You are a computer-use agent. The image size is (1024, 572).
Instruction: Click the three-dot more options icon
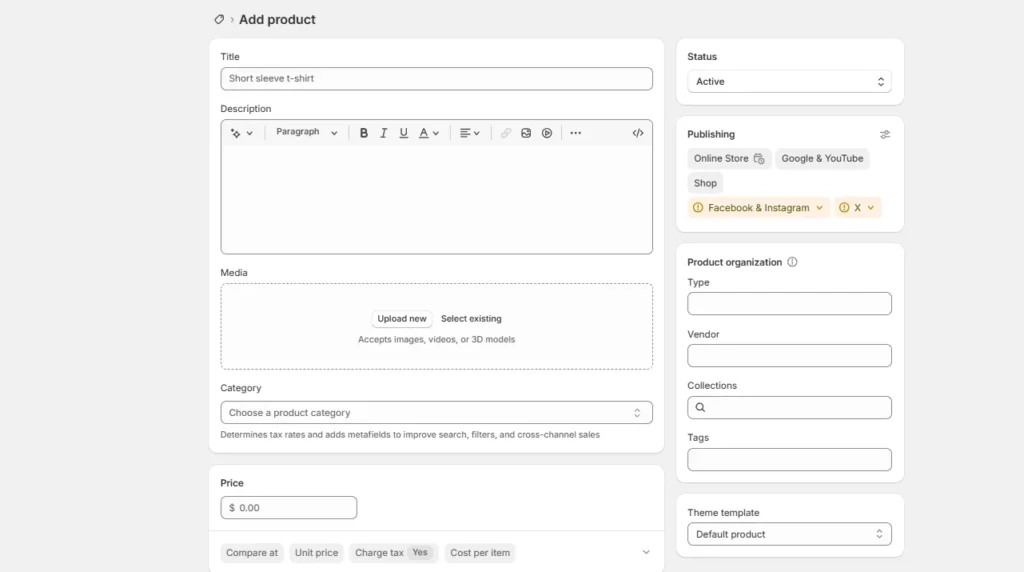(x=575, y=133)
